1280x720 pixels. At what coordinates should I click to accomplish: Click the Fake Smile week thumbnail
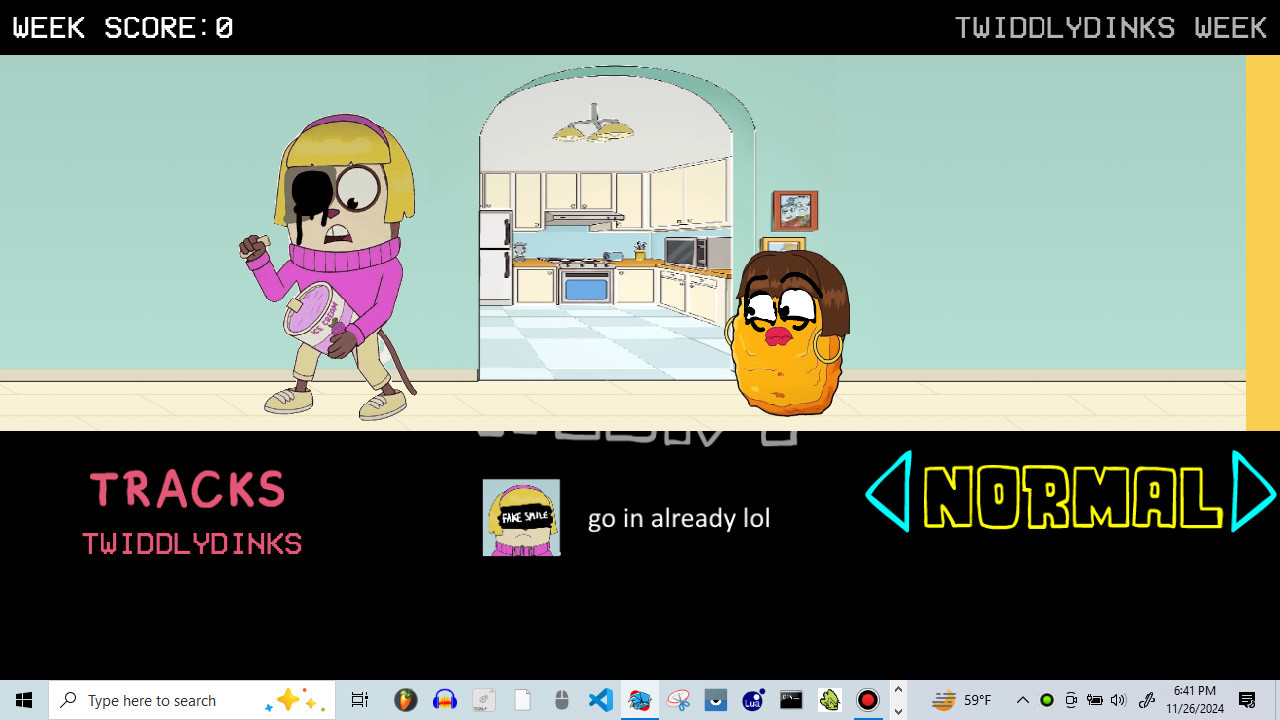coord(521,517)
